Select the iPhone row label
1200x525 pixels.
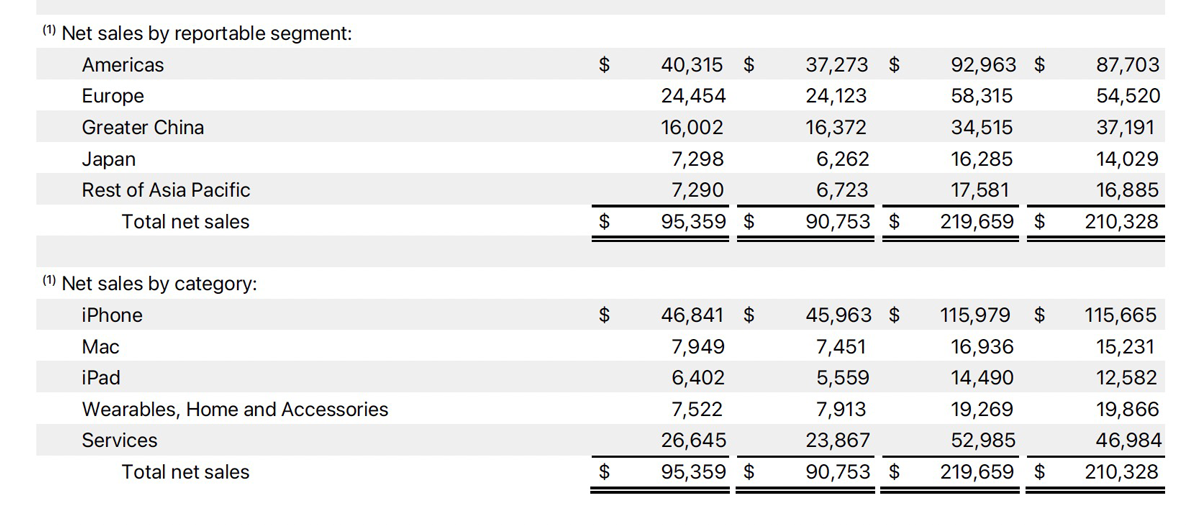112,315
